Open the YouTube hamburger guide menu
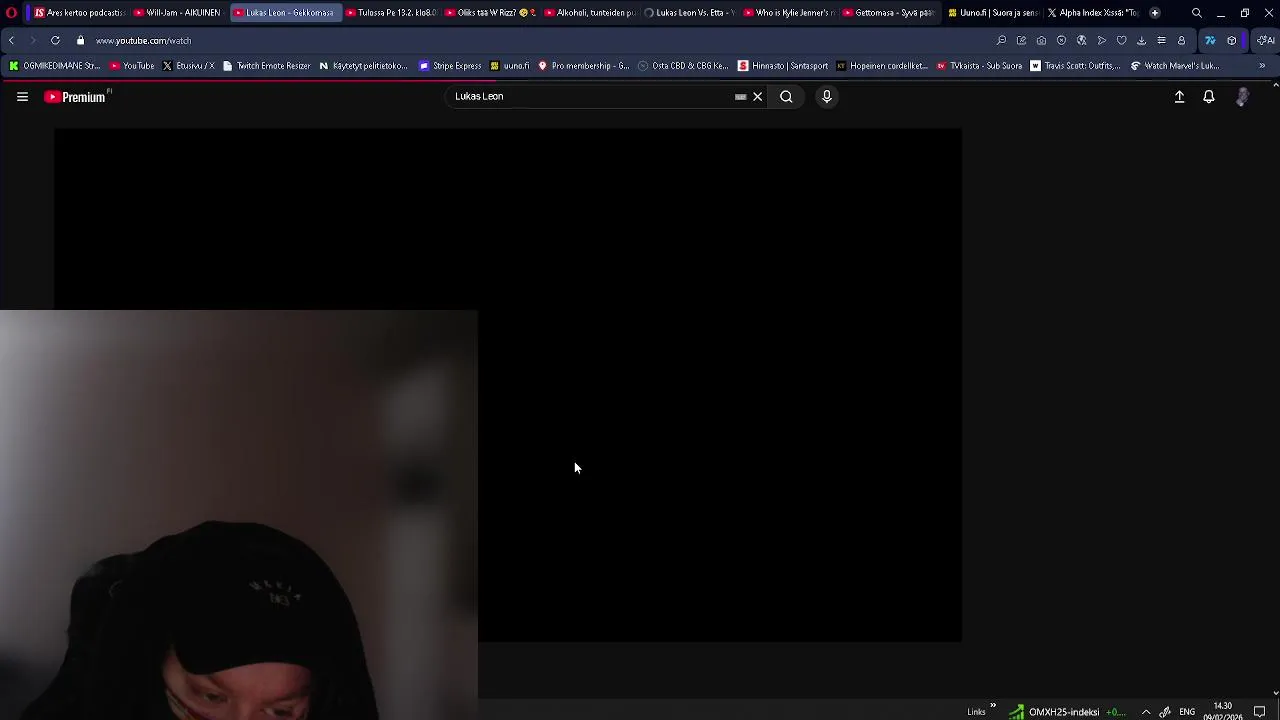The width and height of the screenshot is (1280, 720). tap(22, 97)
